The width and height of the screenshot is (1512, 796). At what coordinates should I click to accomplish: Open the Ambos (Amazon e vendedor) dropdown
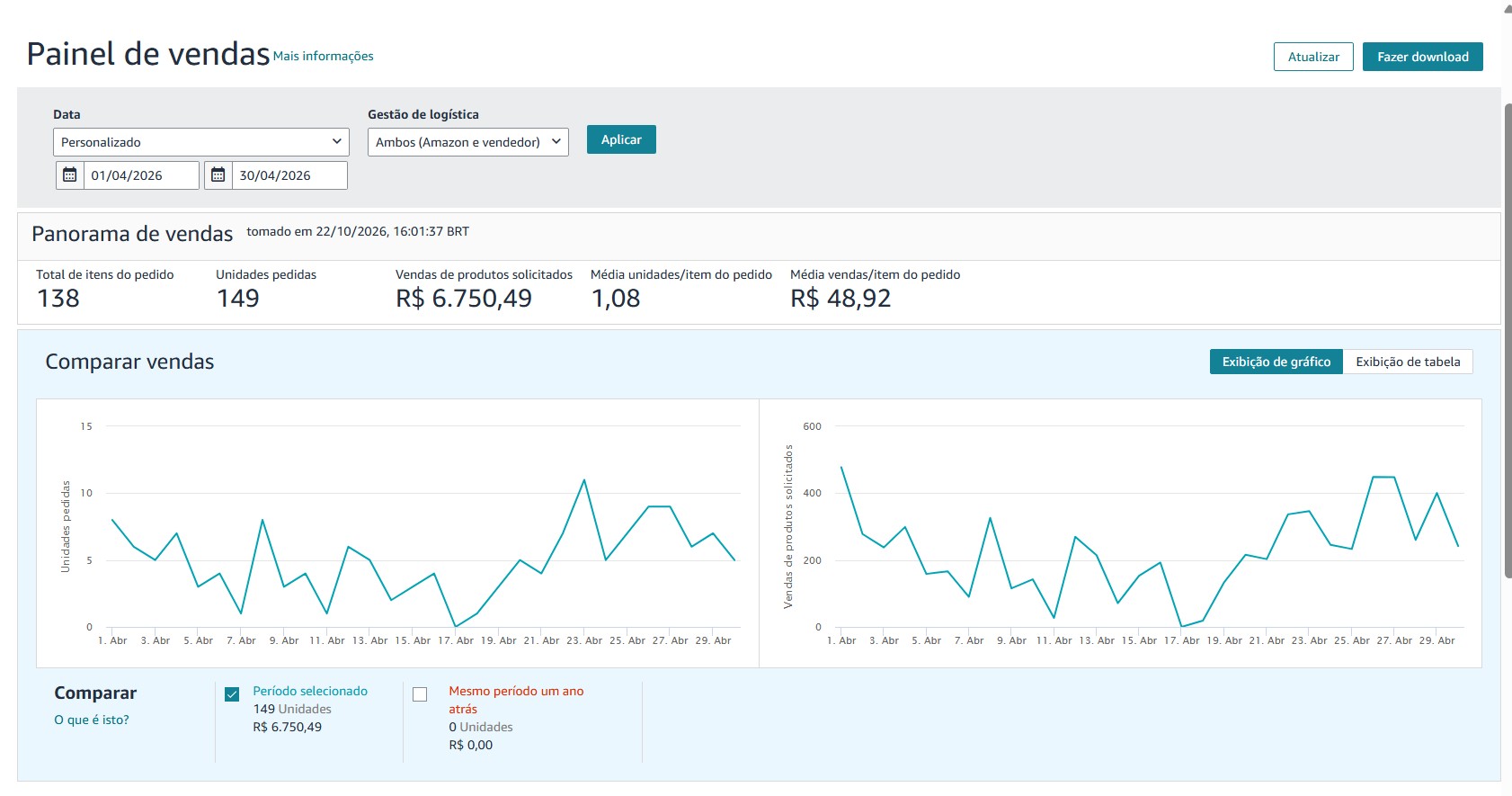click(468, 142)
